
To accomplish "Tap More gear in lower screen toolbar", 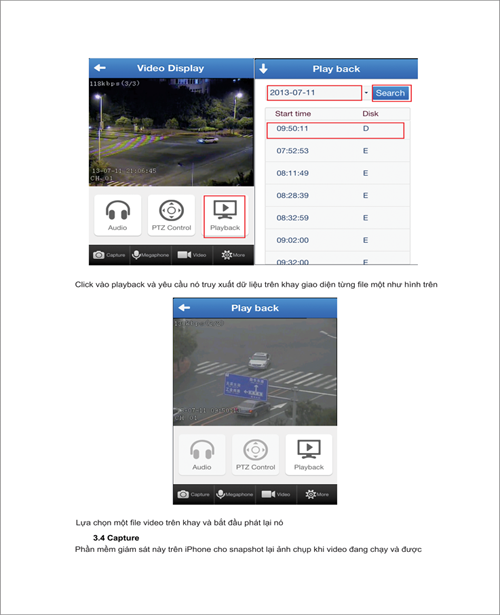I will pyautogui.click(x=317, y=494).
